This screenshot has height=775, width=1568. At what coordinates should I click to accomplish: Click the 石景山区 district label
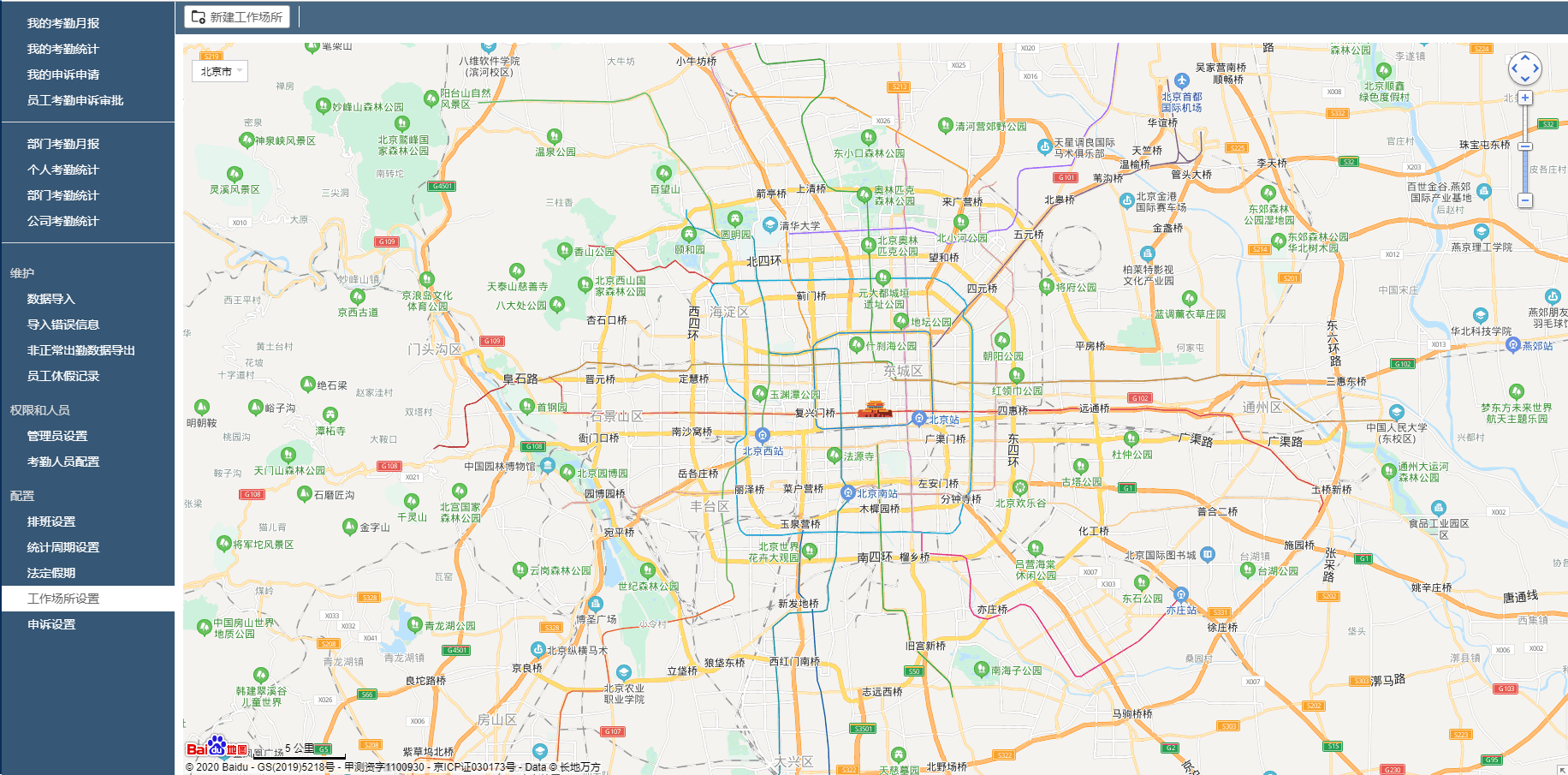pyautogui.click(x=616, y=416)
